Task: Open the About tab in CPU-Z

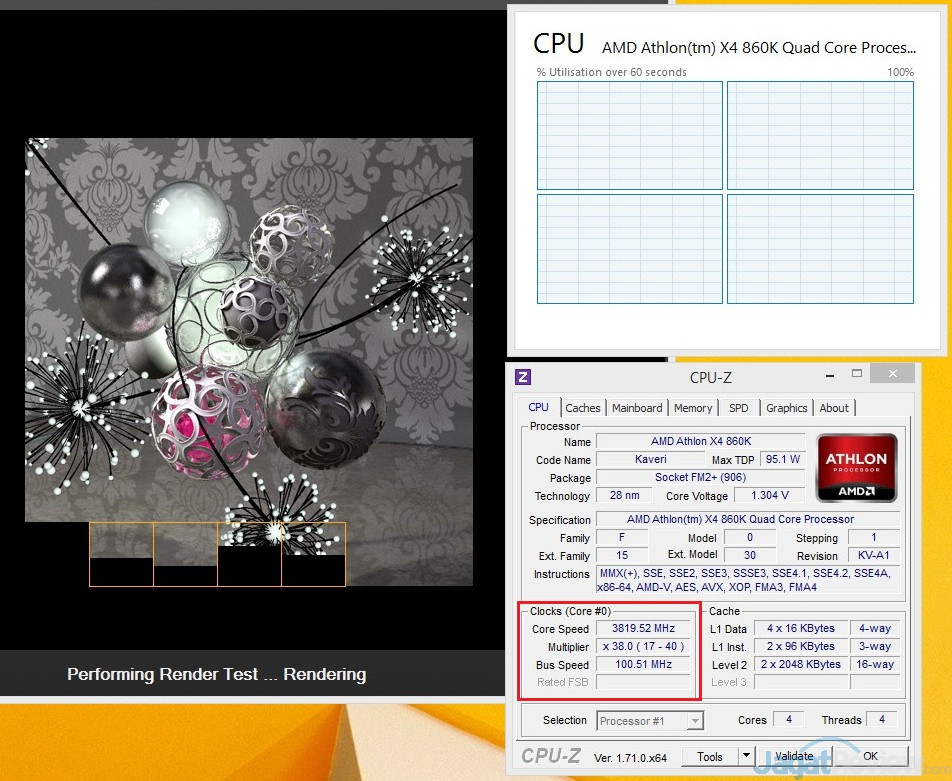Action: pos(834,408)
